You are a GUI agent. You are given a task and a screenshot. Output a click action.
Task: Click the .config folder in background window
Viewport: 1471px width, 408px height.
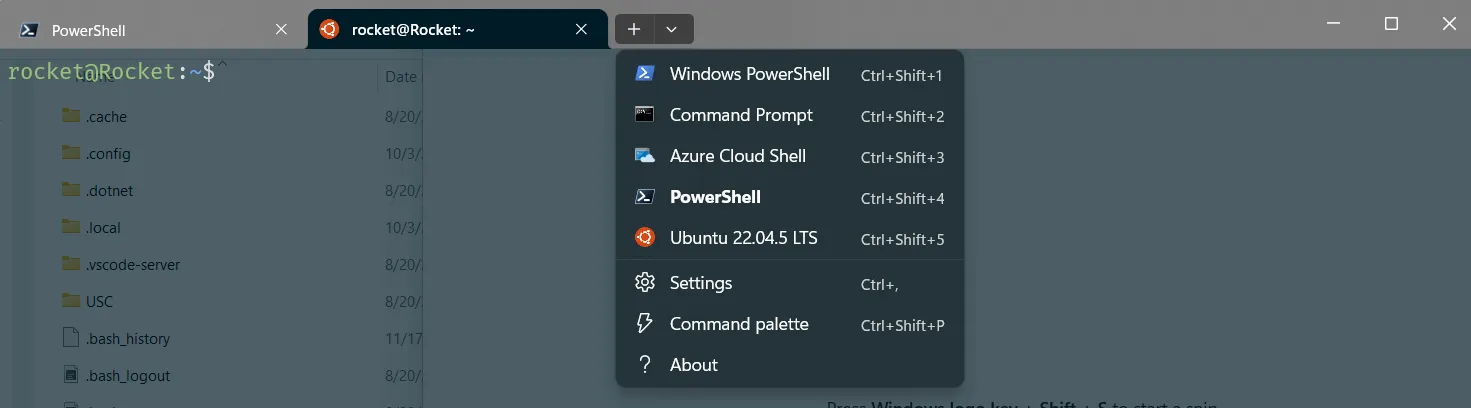point(108,154)
